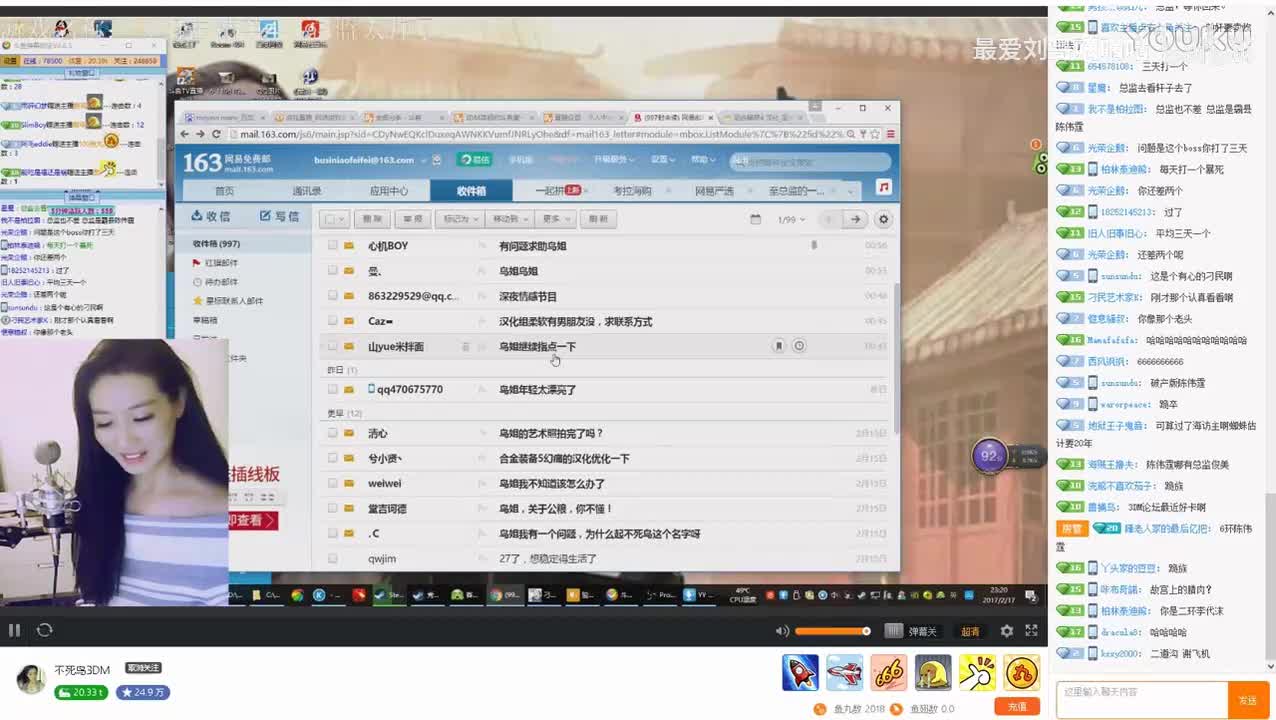Image resolution: width=1276 pixels, height=720 pixels.
Task: Open the 标记为 mark-as dropdown
Action: (x=459, y=219)
